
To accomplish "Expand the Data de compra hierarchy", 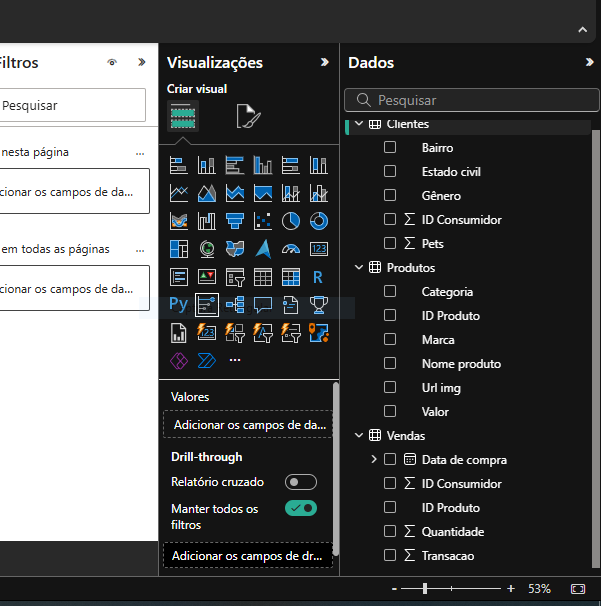I will (374, 460).
